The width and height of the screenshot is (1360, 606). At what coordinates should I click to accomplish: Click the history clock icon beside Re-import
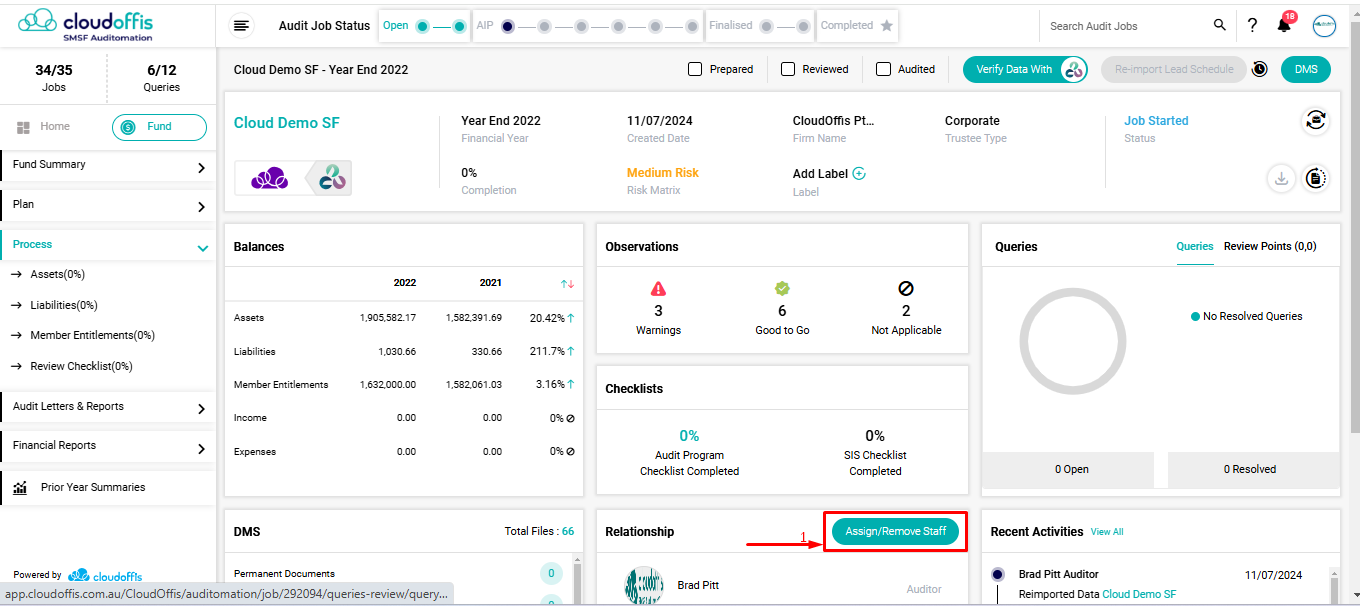1260,69
